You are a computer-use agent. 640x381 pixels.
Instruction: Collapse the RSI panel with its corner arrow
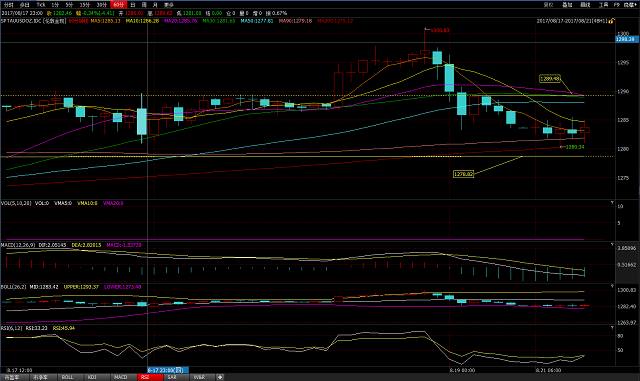(x=612, y=328)
